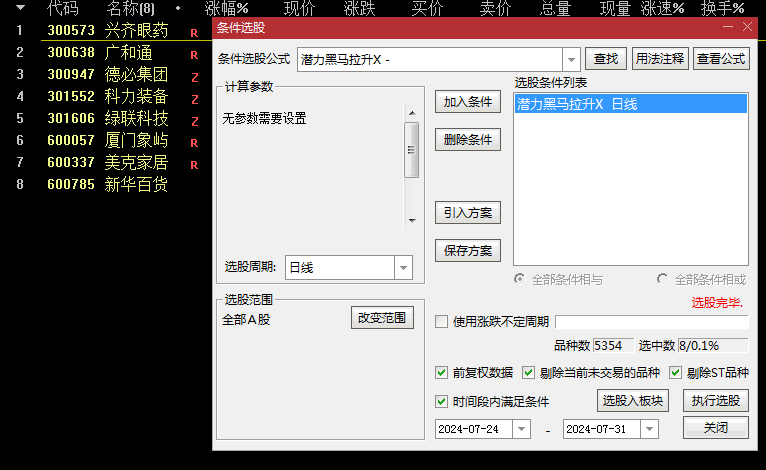
Task: Select stock row 301552 科力装备
Action: tap(107, 96)
